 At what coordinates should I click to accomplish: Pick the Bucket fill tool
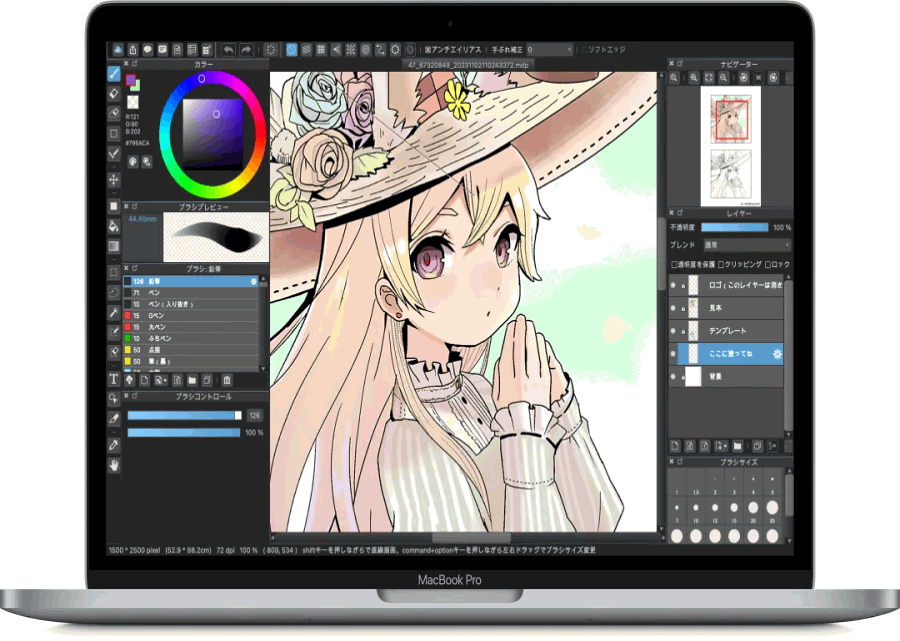pos(114,226)
